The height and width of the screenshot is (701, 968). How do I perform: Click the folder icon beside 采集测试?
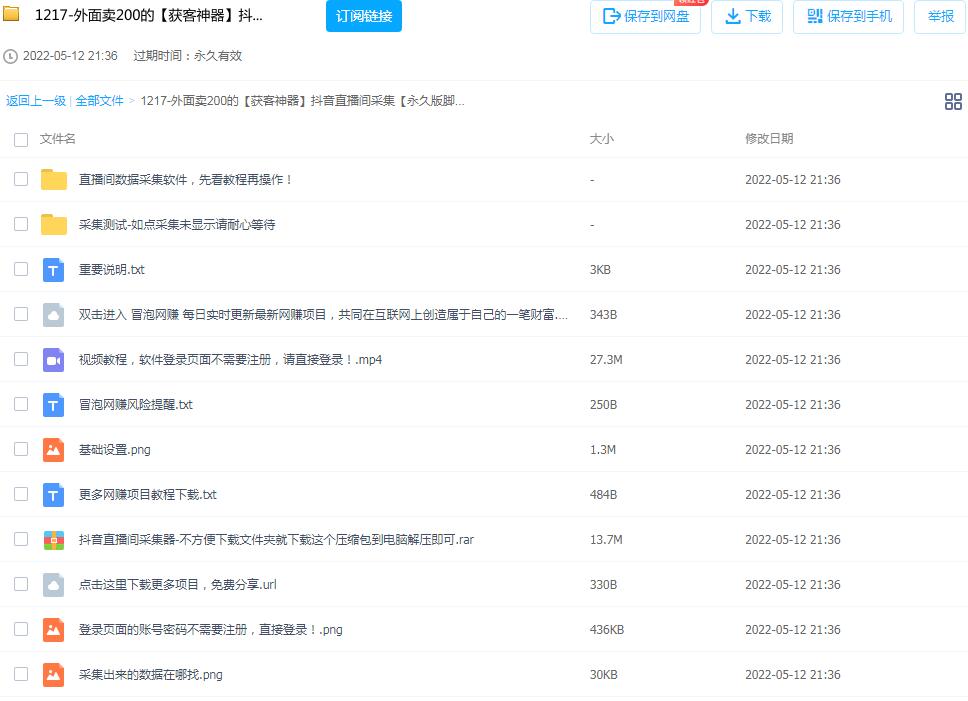[x=54, y=225]
